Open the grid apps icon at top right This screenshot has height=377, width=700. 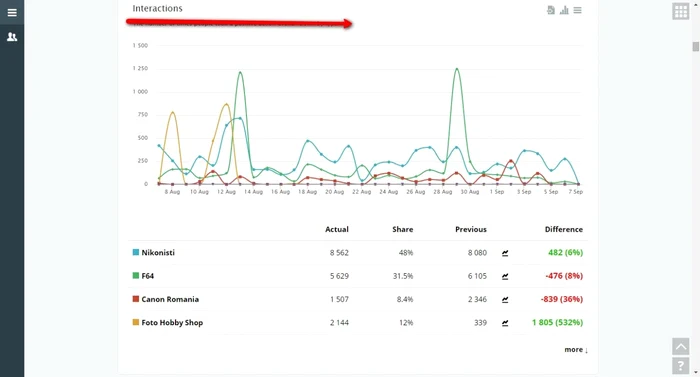680,11
